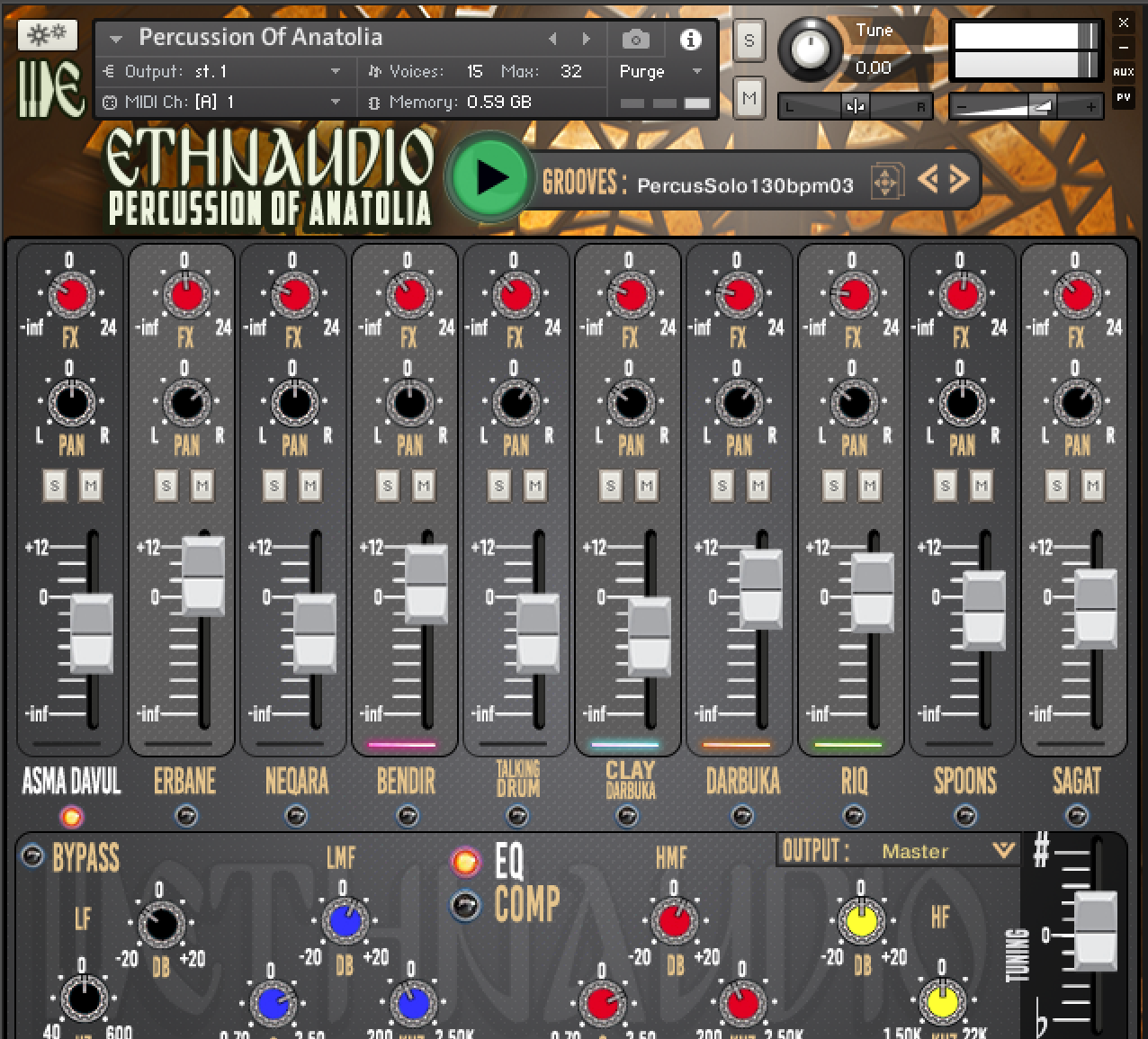Click the Tune value 0.00 field
1148x1039 pixels.
(x=874, y=67)
